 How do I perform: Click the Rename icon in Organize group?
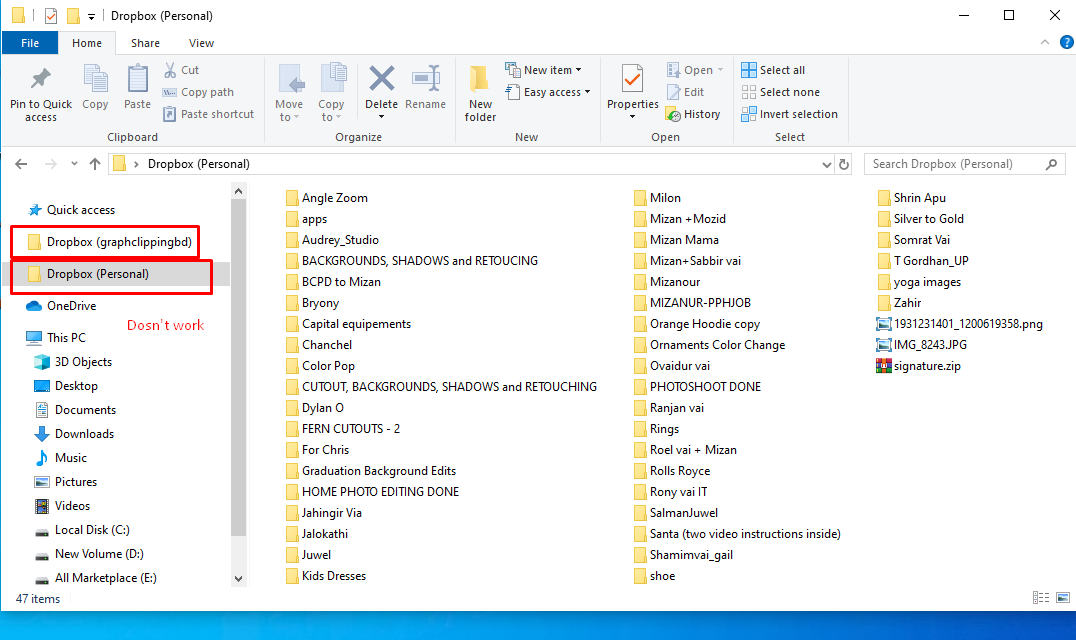(426, 80)
